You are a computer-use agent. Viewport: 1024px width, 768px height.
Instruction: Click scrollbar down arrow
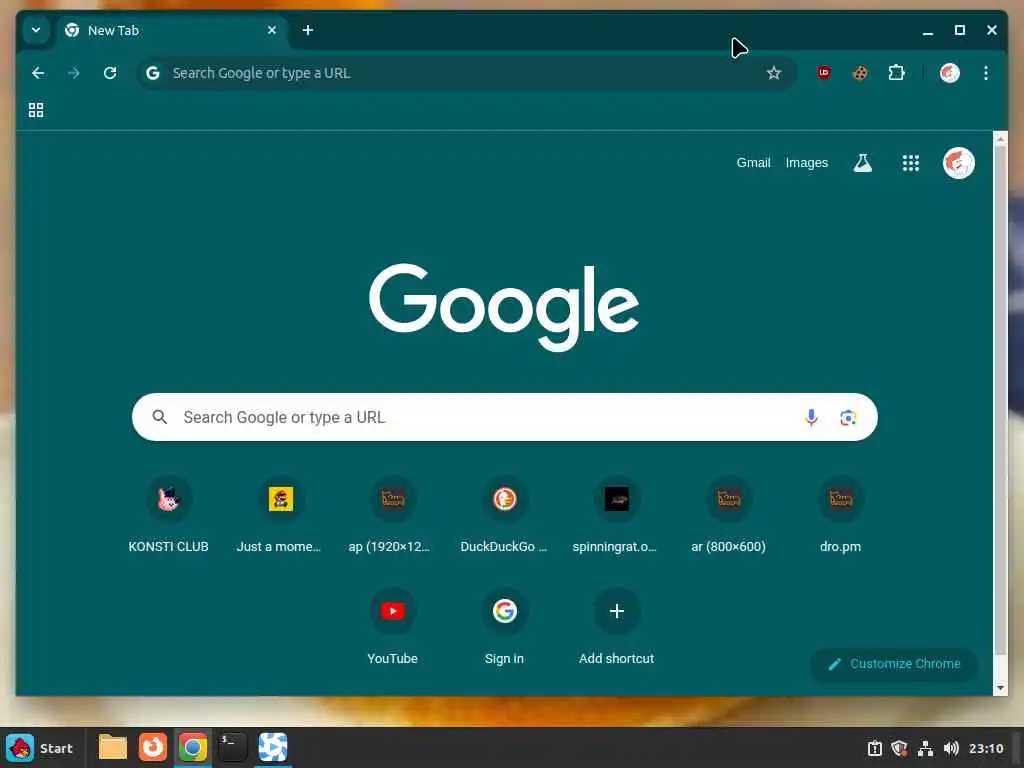click(1000, 688)
